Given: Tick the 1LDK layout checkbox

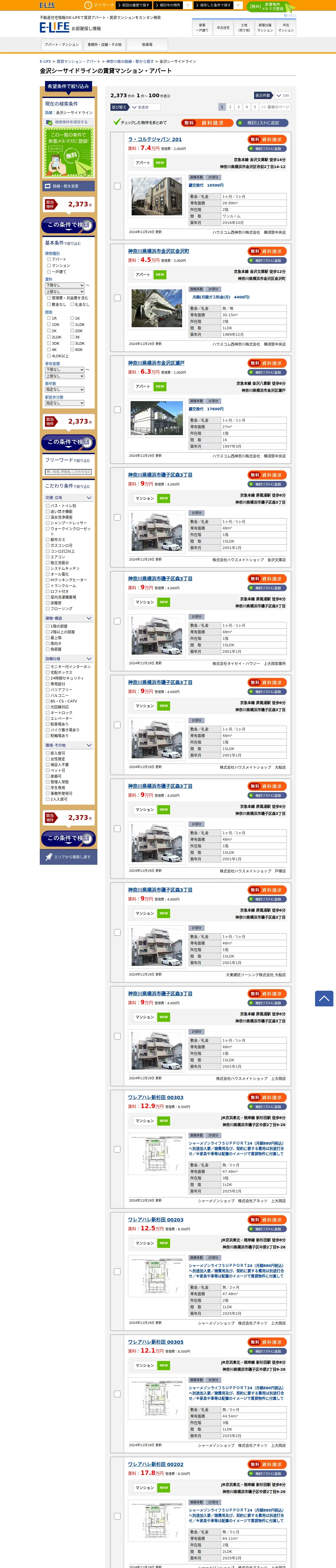Looking at the screenshot, I should click(72, 324).
